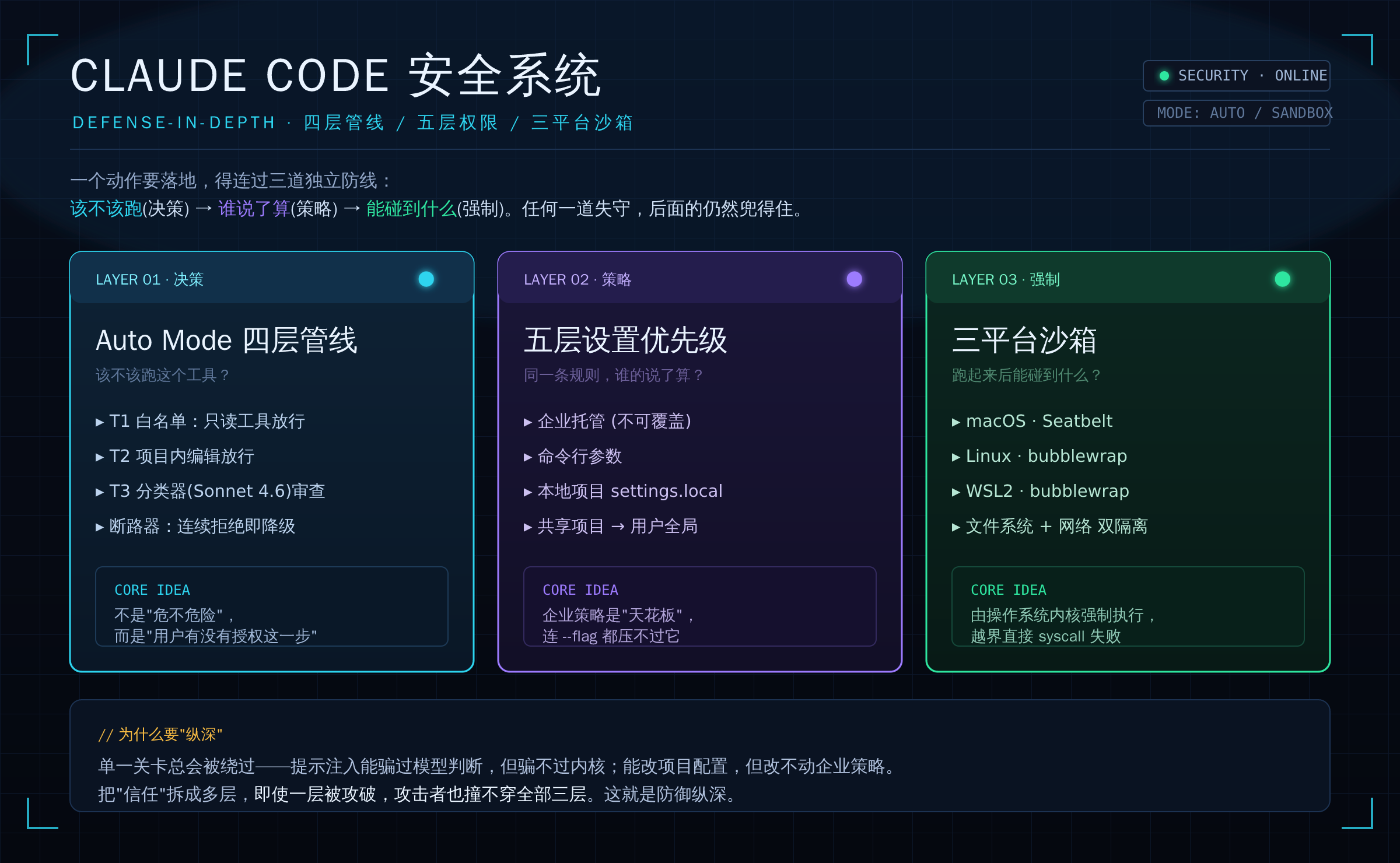Click the row 文件系统 + 网络 双隔离

click(x=1050, y=527)
